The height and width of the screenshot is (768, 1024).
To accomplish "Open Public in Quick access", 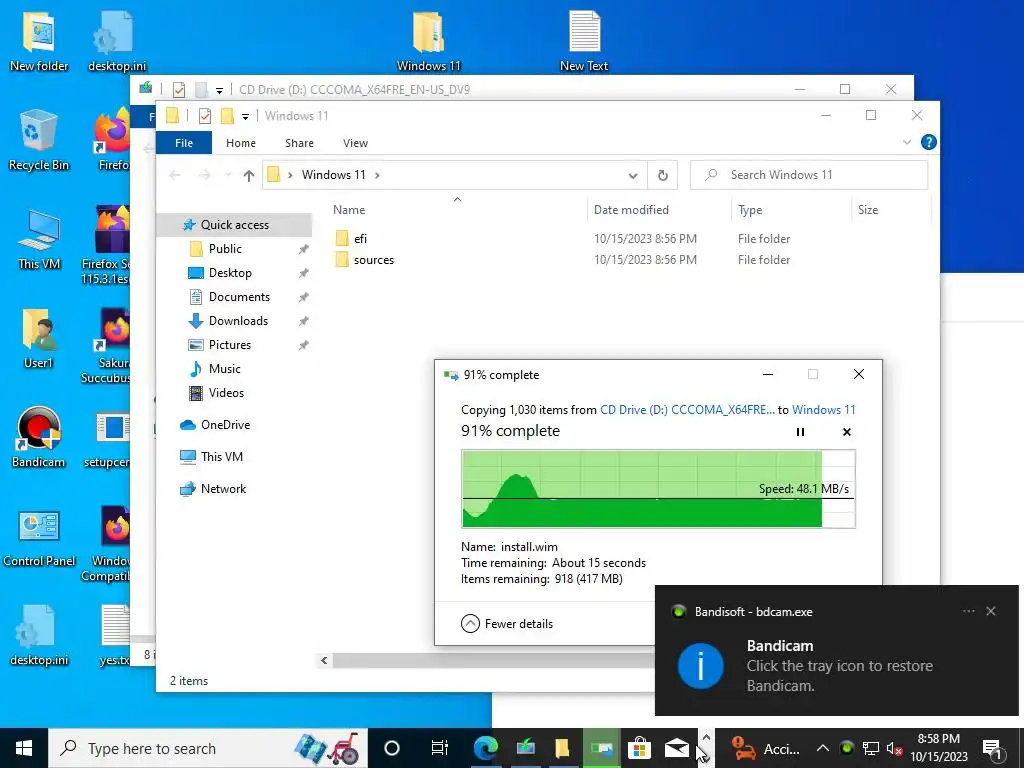I will (x=225, y=249).
